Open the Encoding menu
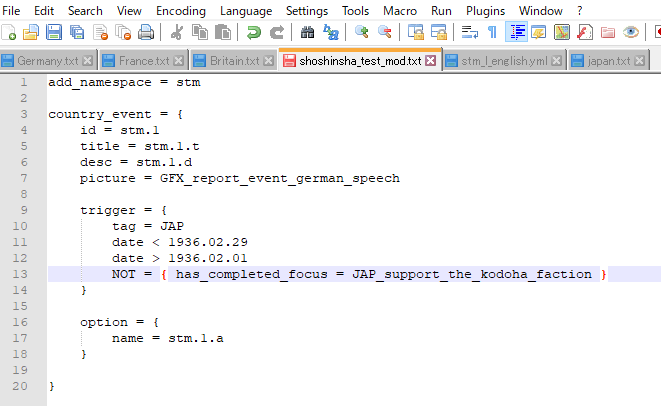 pos(181,11)
